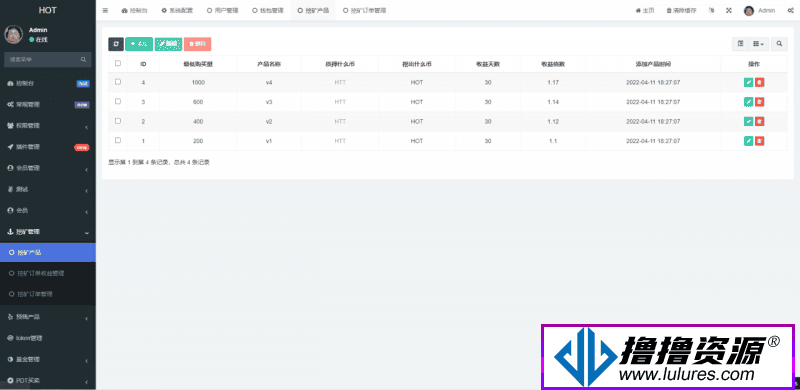Switch to the 系统配置 tab

point(177,10)
